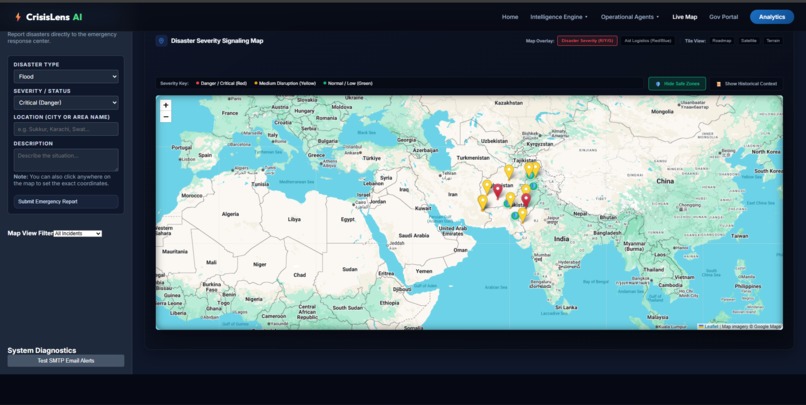Expand the Operational Agents menu
The width and height of the screenshot is (806, 405).
630,17
